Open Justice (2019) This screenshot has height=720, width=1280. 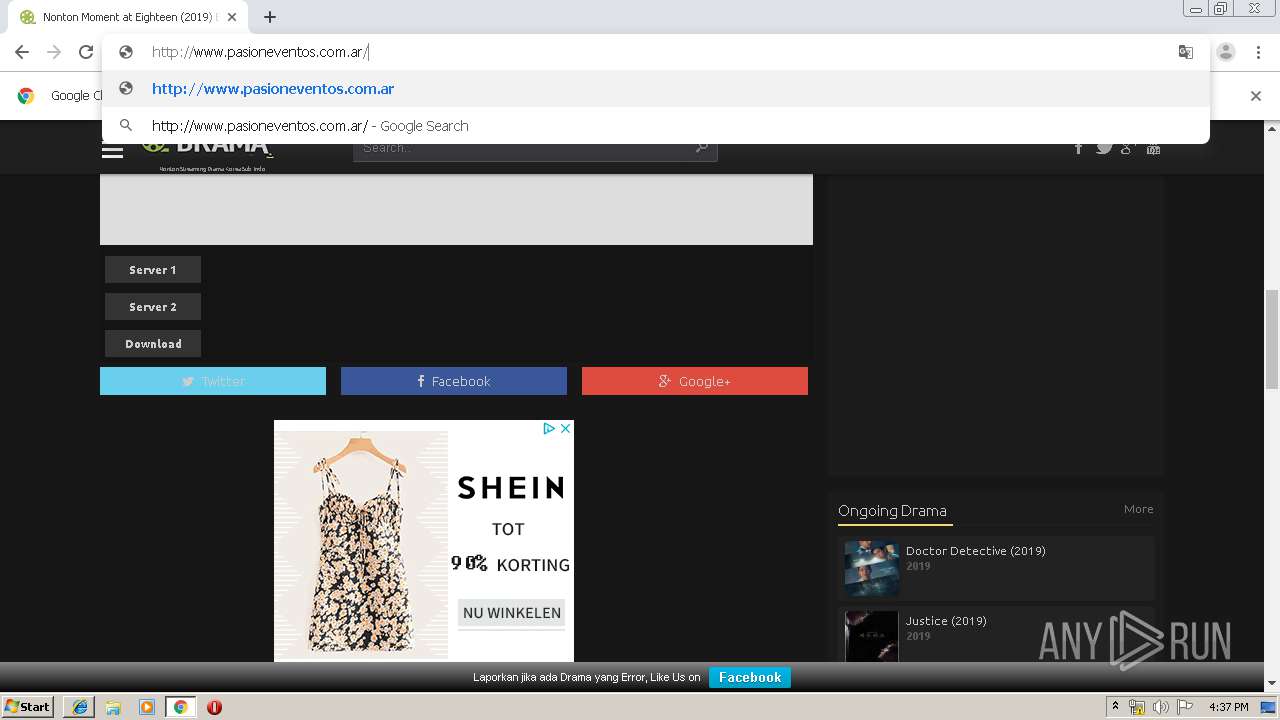click(x=946, y=621)
